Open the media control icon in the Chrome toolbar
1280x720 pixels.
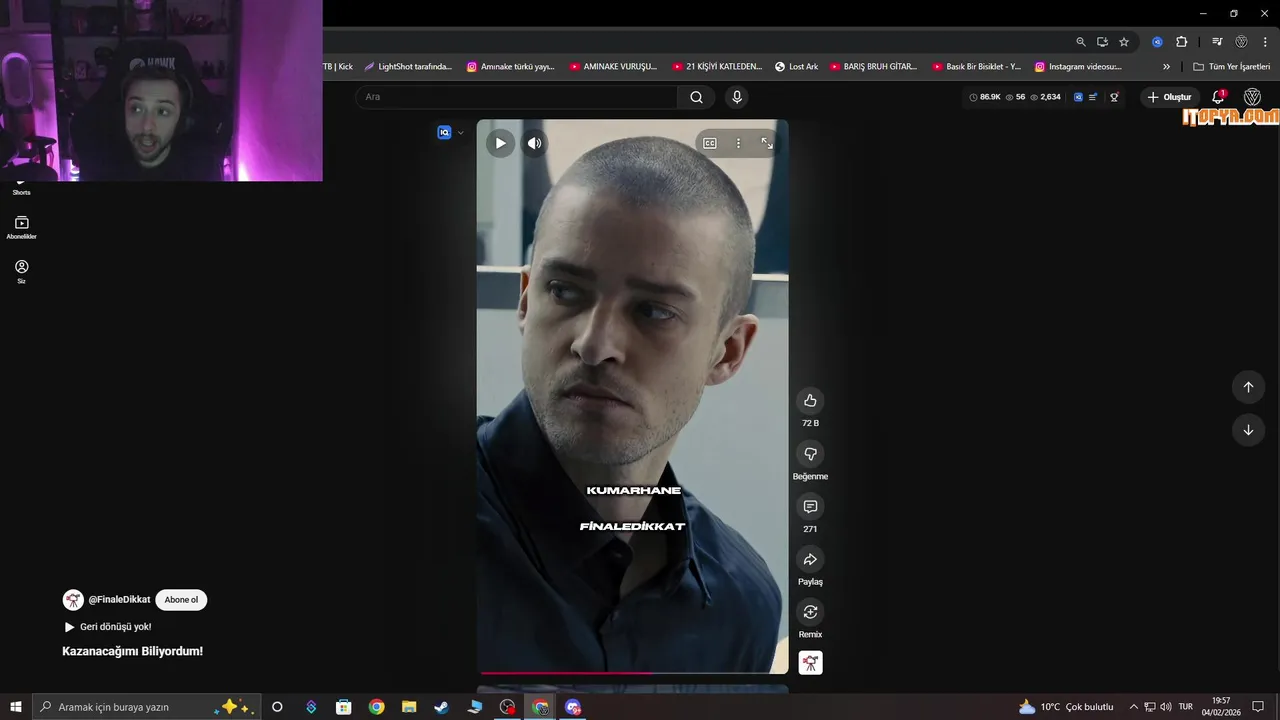1217,42
